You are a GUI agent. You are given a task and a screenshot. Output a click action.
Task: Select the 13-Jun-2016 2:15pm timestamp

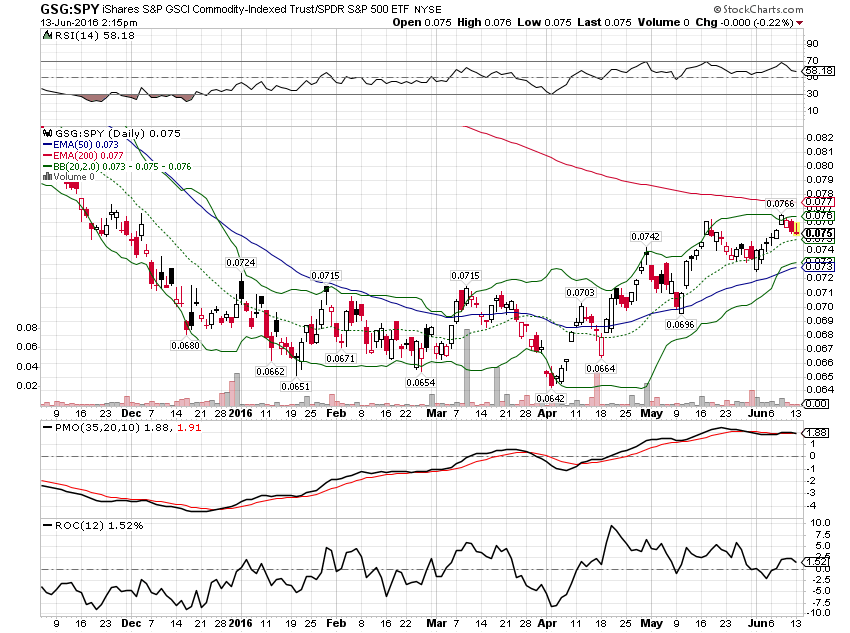point(89,23)
